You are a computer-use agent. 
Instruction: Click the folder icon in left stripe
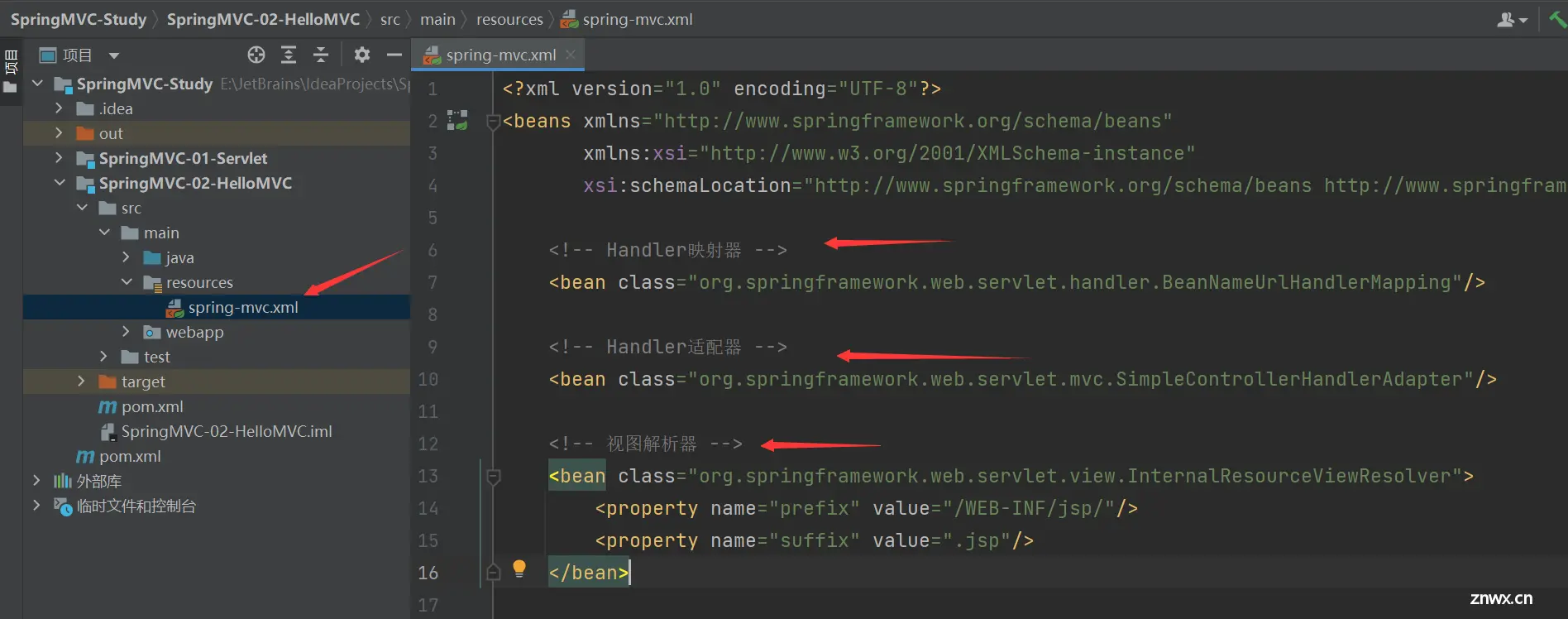[x=10, y=88]
